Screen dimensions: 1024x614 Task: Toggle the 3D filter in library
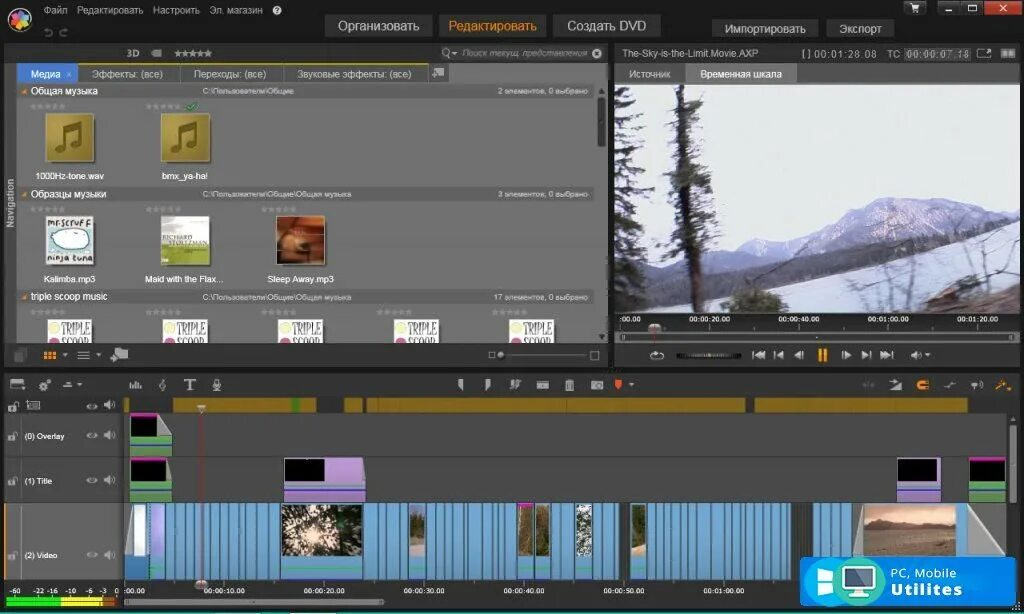[x=133, y=53]
